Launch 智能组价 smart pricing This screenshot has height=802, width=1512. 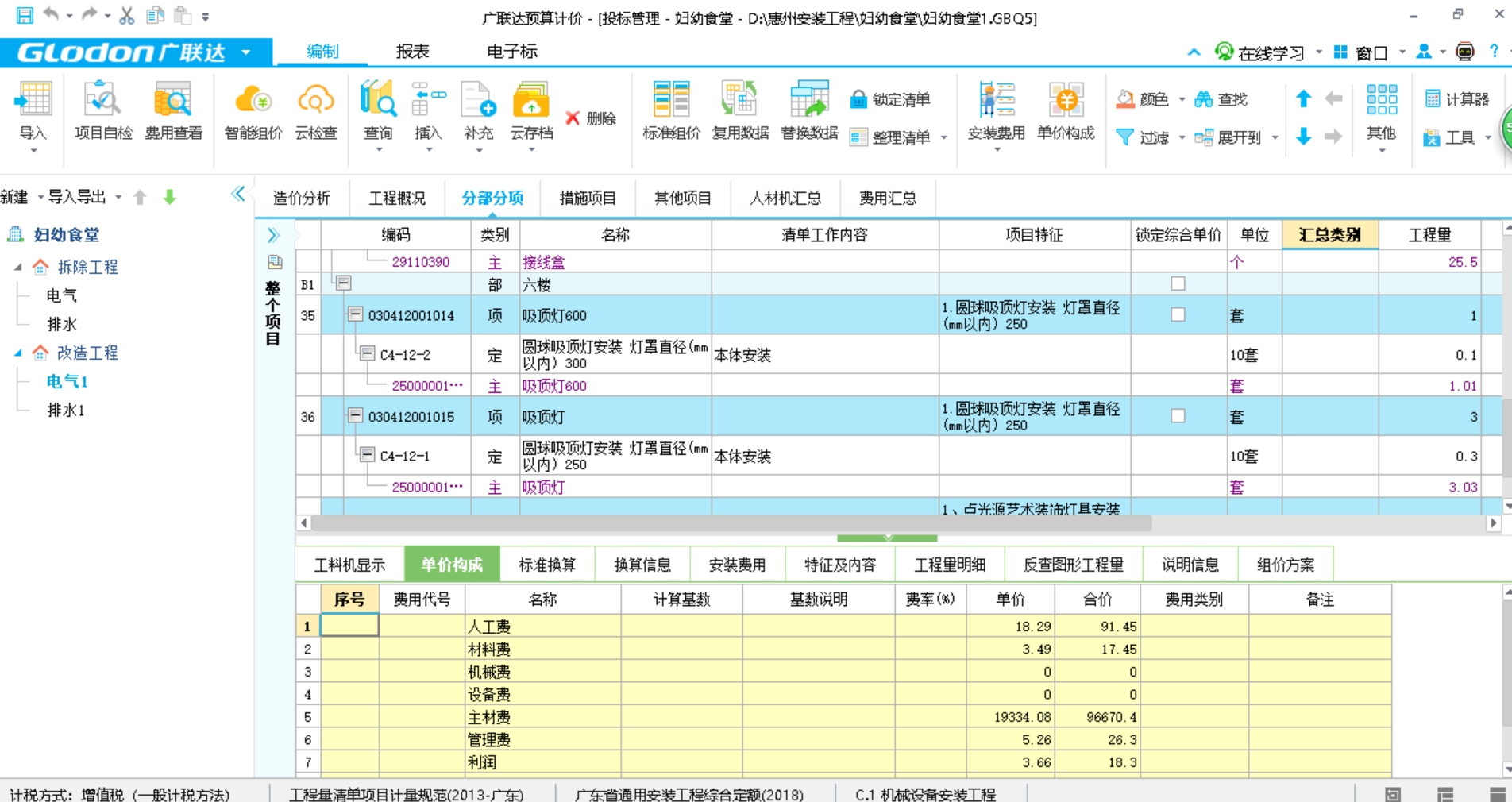[253, 112]
